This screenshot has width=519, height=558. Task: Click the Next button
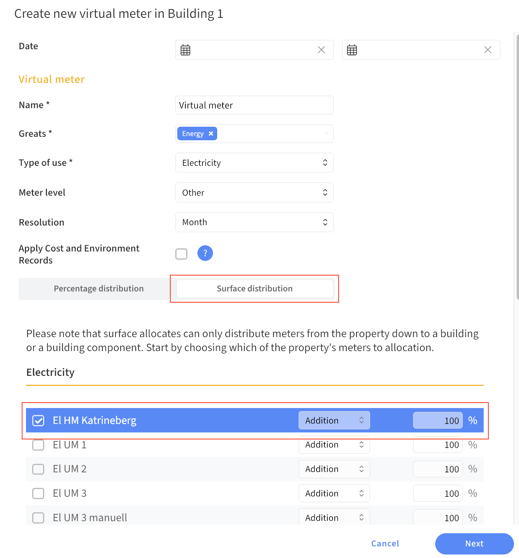(474, 543)
